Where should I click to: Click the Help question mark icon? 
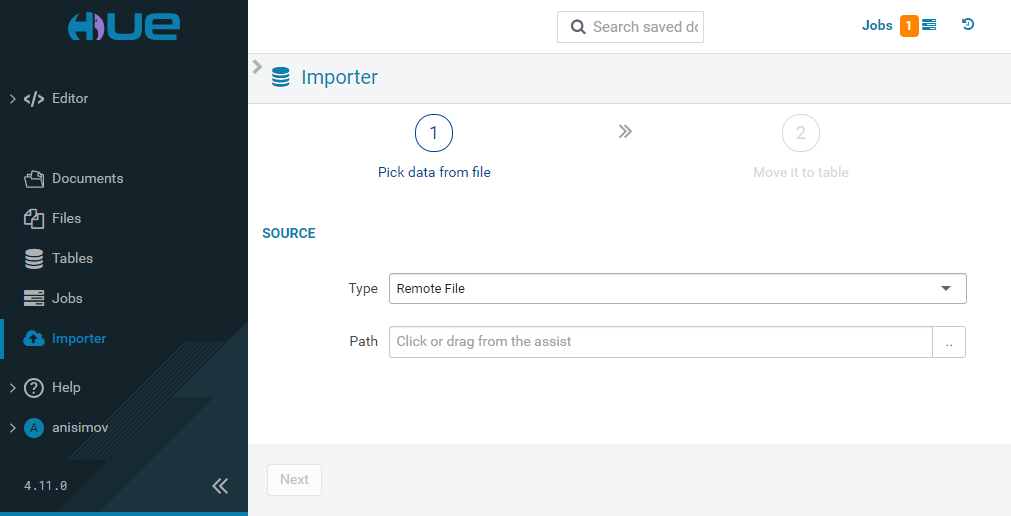(x=34, y=388)
